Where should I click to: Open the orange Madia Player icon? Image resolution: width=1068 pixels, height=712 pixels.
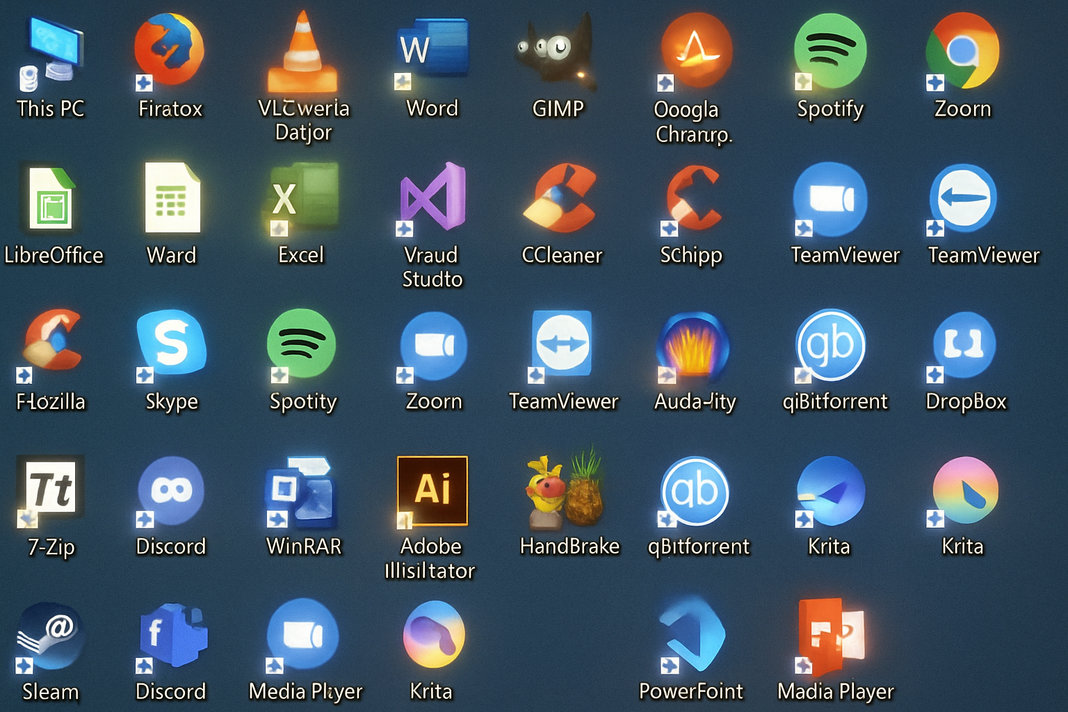831,636
